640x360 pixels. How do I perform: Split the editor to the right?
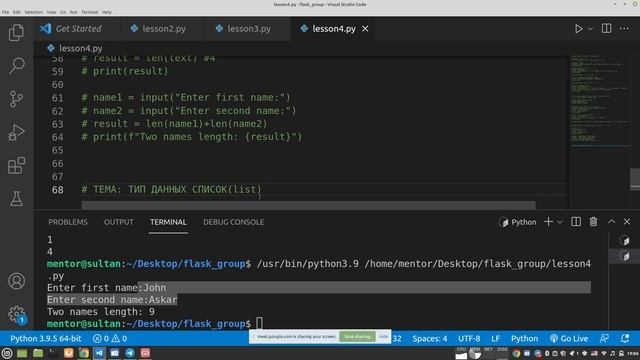[x=607, y=29]
